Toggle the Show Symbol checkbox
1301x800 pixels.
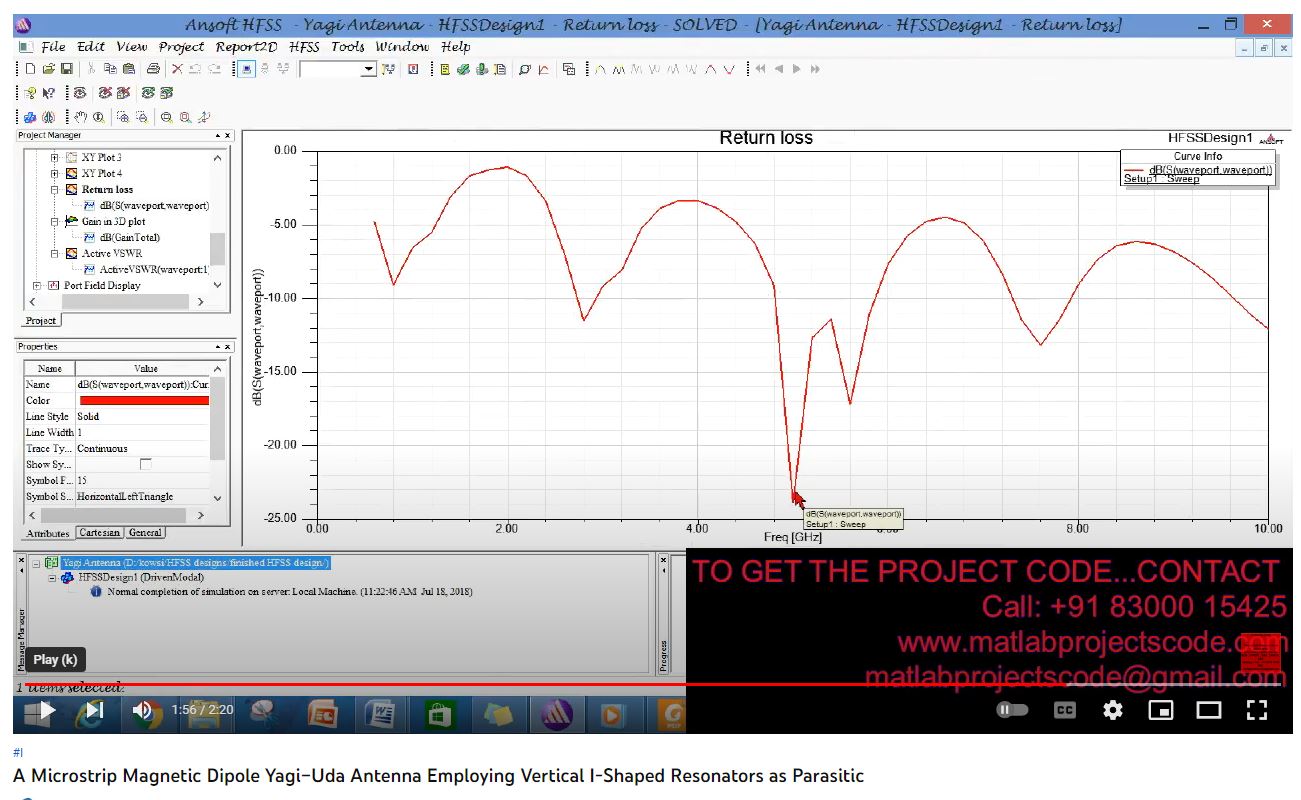click(146, 465)
